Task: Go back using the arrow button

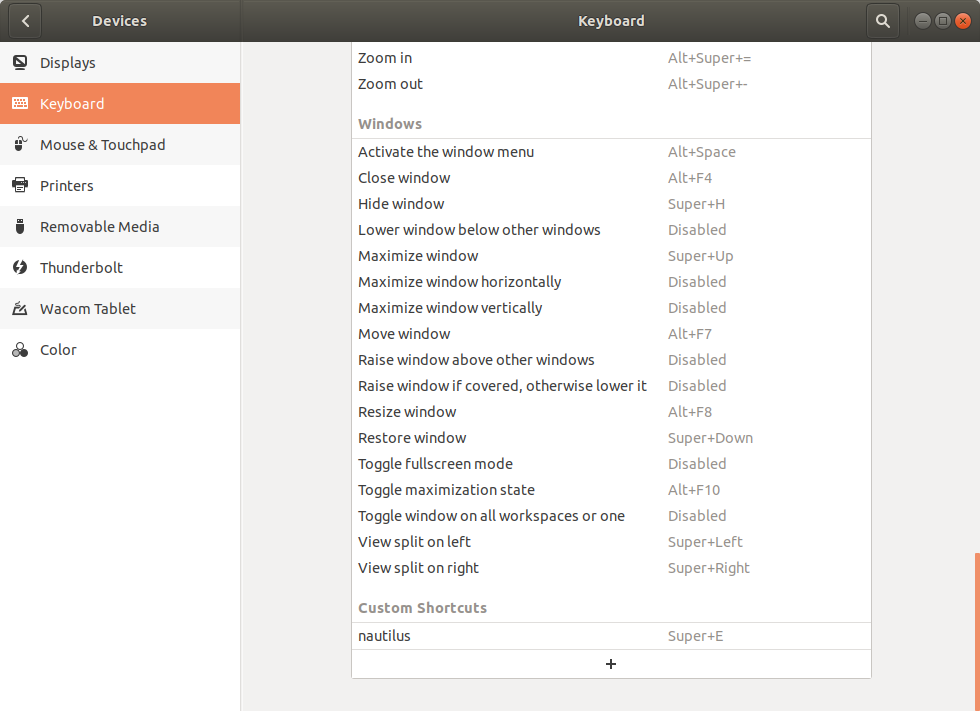Action: pyautogui.click(x=24, y=20)
